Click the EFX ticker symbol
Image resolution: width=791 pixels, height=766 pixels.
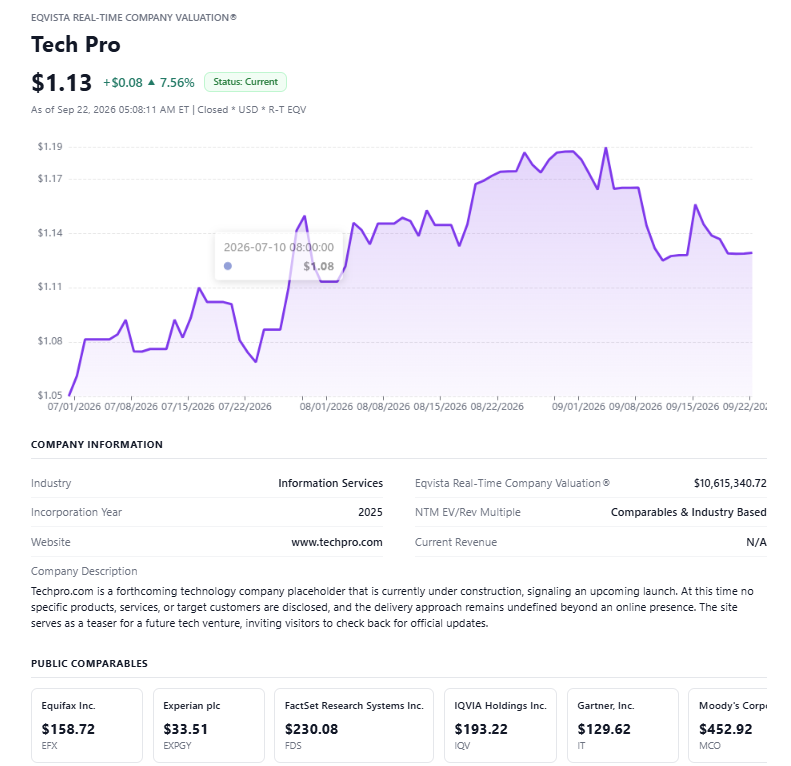pos(49,746)
